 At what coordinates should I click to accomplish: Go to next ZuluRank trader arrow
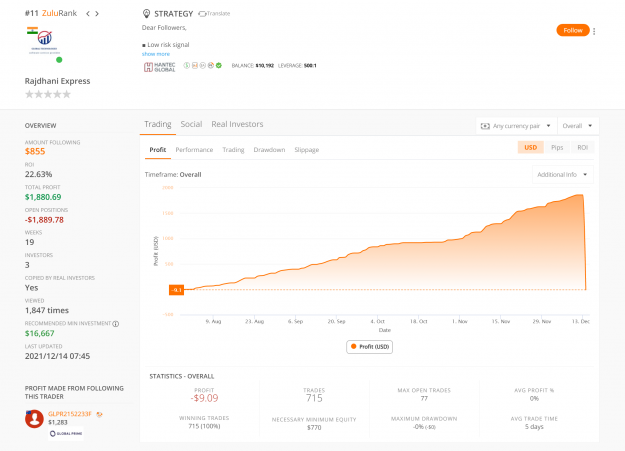[x=97, y=14]
